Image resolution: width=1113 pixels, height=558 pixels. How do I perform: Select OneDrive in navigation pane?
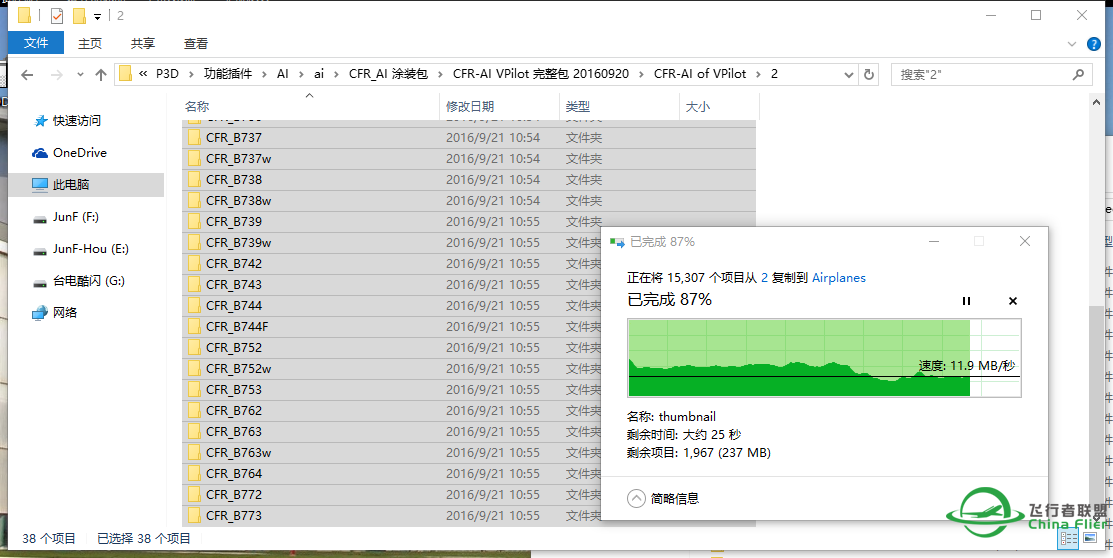point(80,153)
